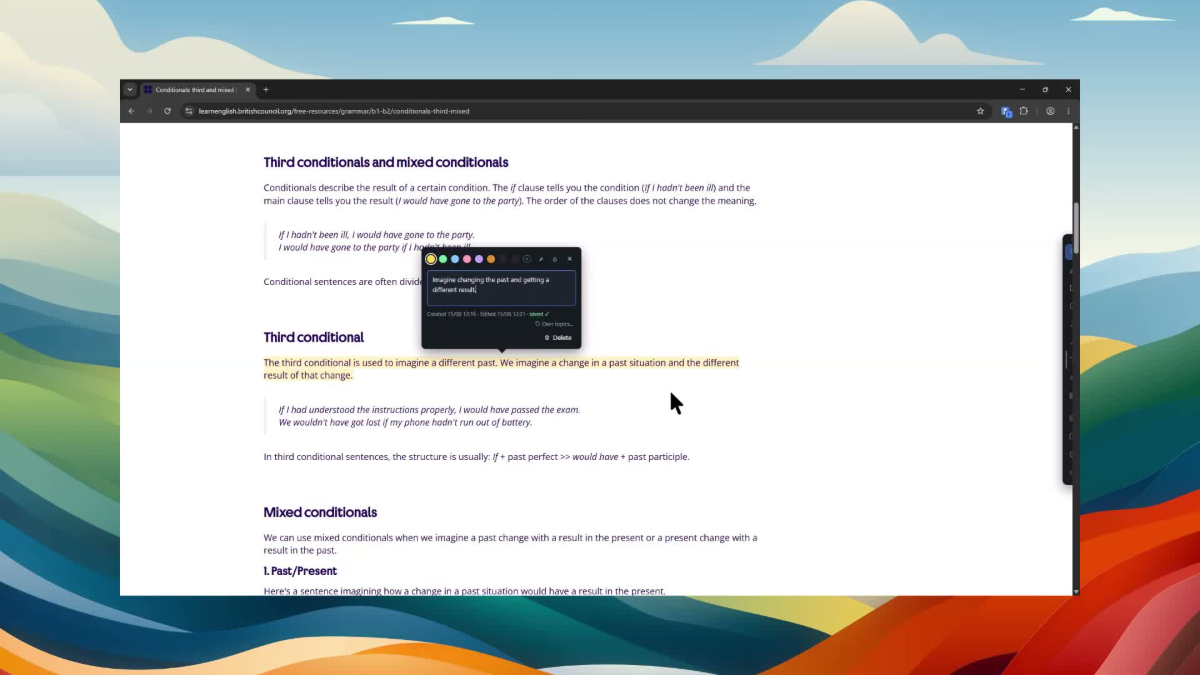Select the orange highlight color
The image size is (1200, 675).
coord(491,259)
